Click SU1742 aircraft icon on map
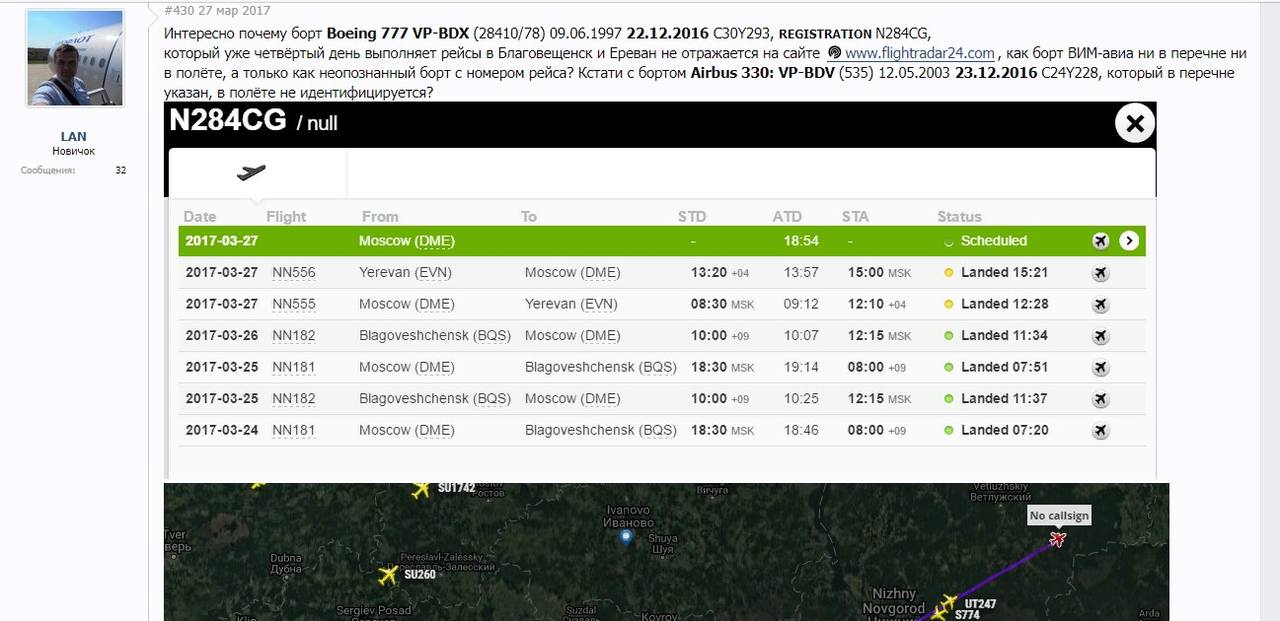This screenshot has height=621, width=1280. click(421, 489)
